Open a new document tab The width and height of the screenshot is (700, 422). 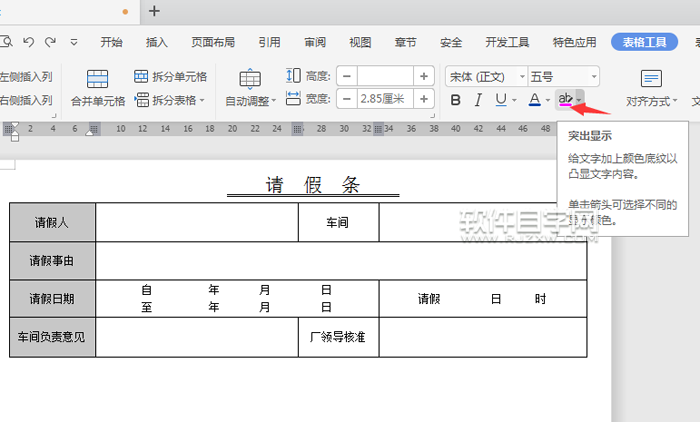pyautogui.click(x=154, y=11)
